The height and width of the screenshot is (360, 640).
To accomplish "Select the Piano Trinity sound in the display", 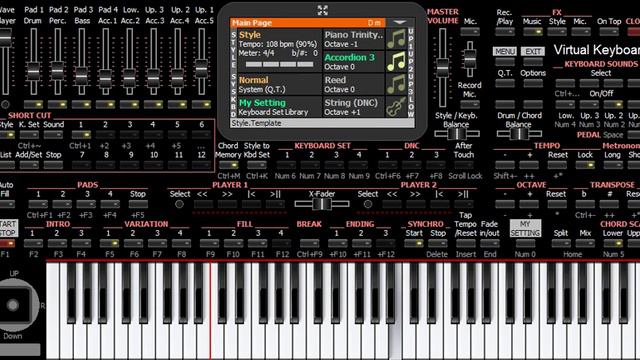I will pos(353,39).
